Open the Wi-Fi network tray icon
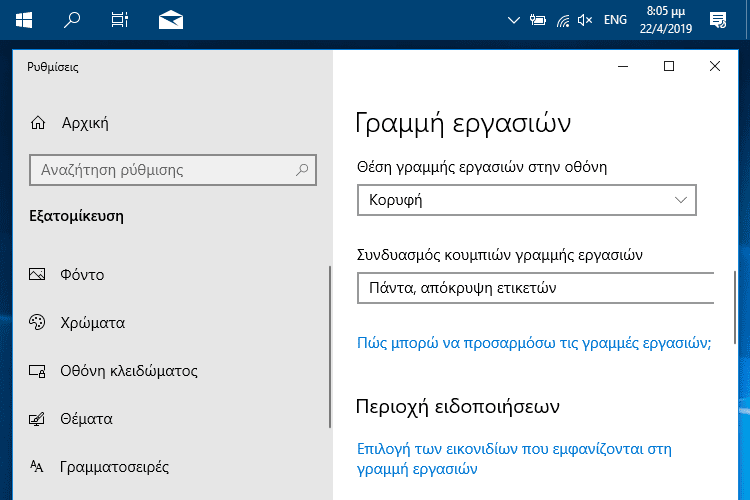This screenshot has width=750, height=500. pyautogui.click(x=563, y=21)
